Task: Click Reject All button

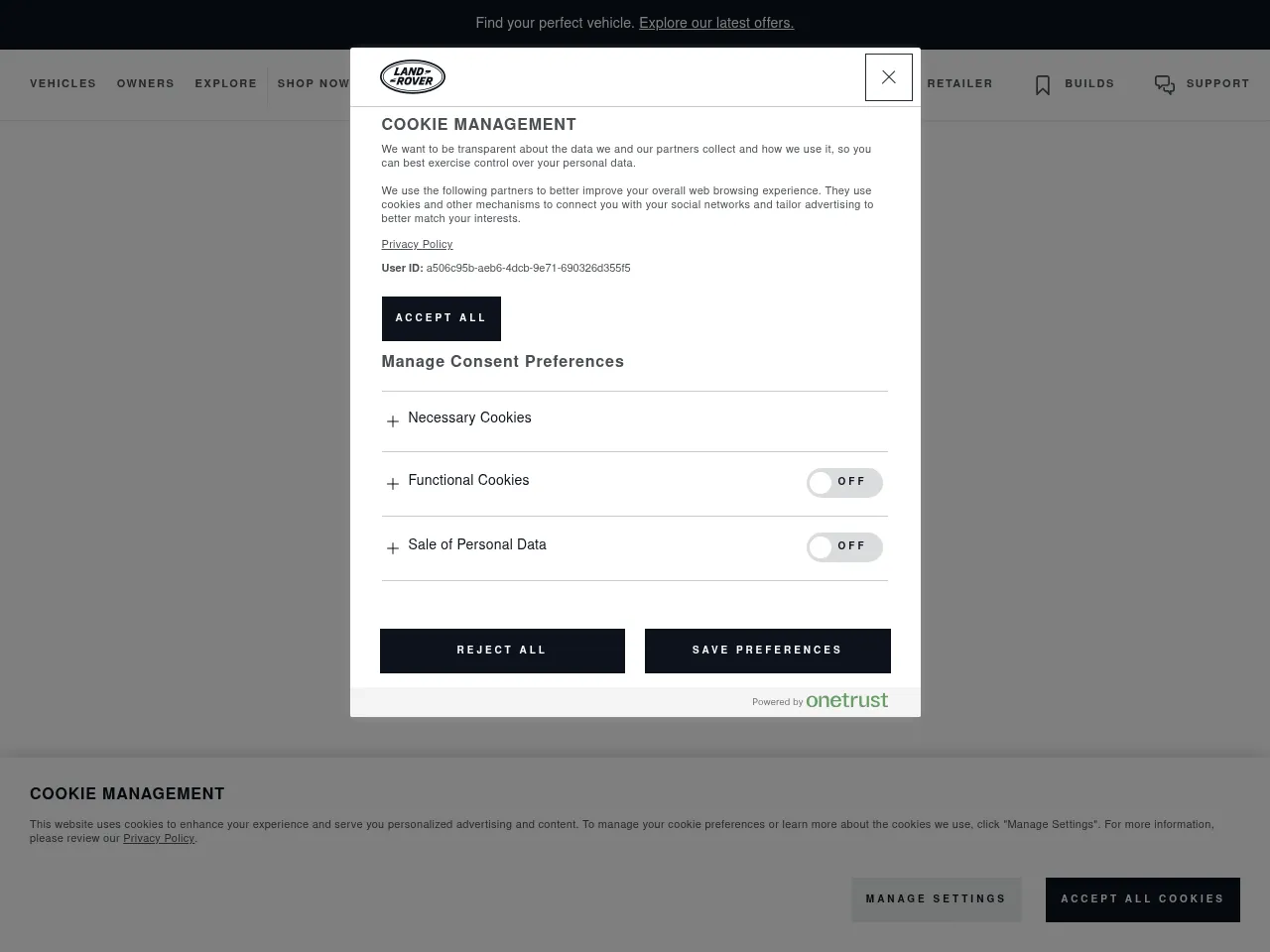Action: point(502,651)
